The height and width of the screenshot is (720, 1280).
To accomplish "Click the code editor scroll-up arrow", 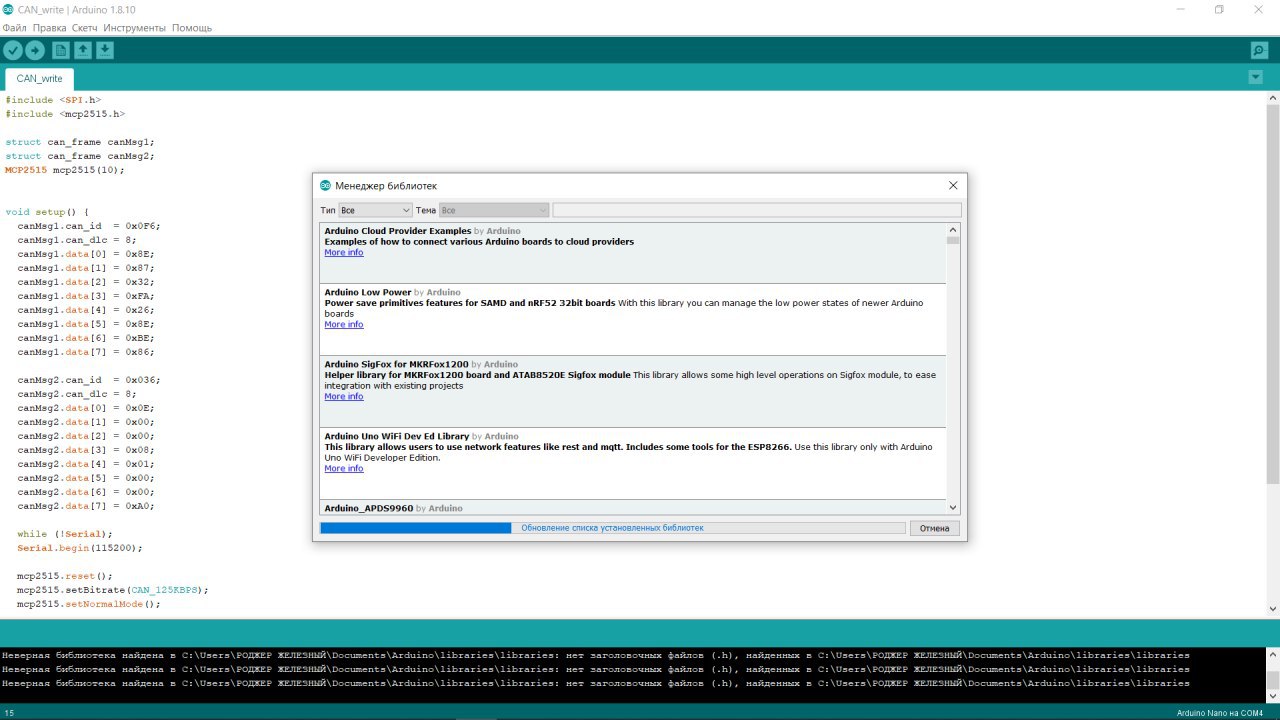I will [x=1273, y=98].
